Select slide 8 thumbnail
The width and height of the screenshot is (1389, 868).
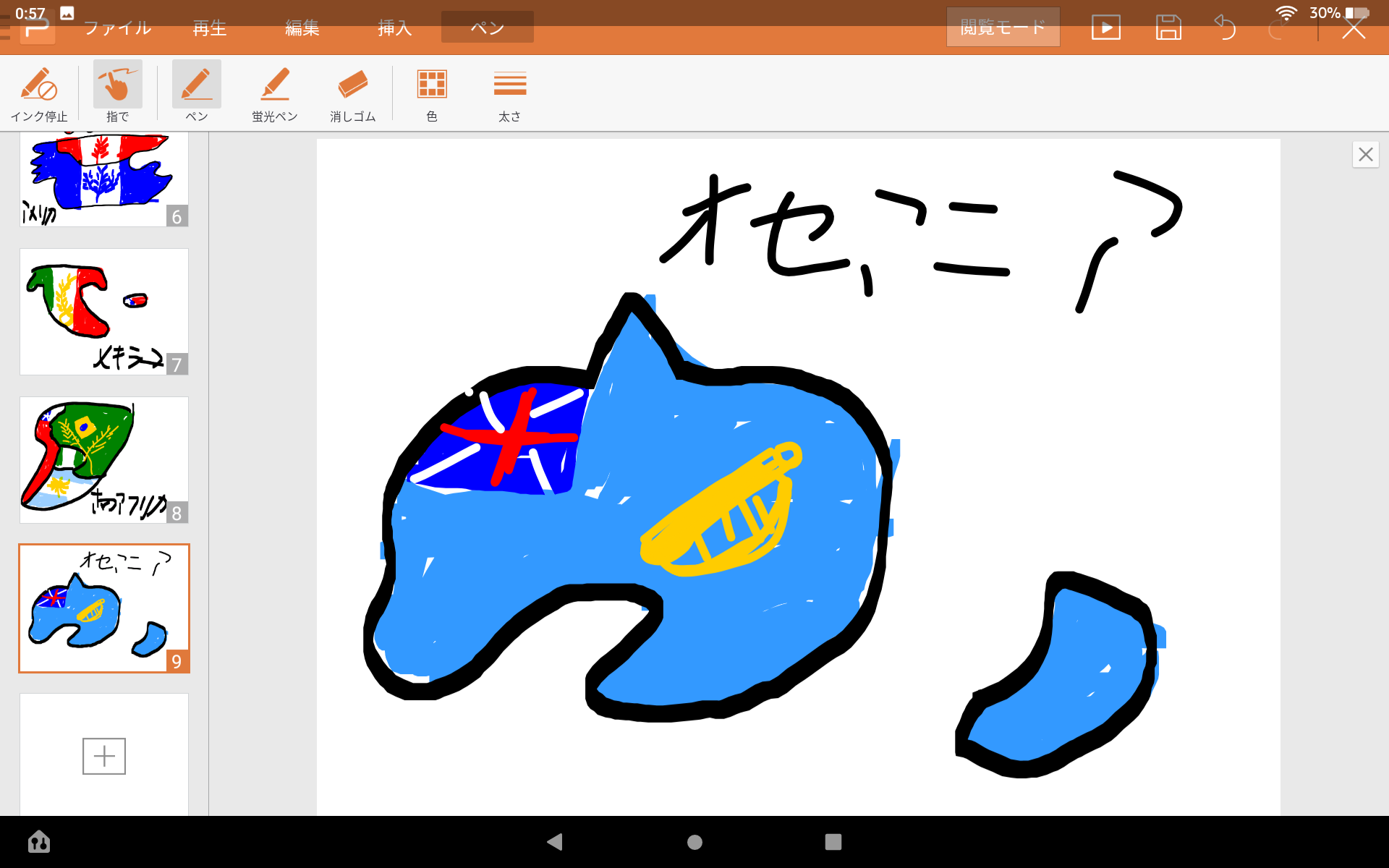[104, 460]
